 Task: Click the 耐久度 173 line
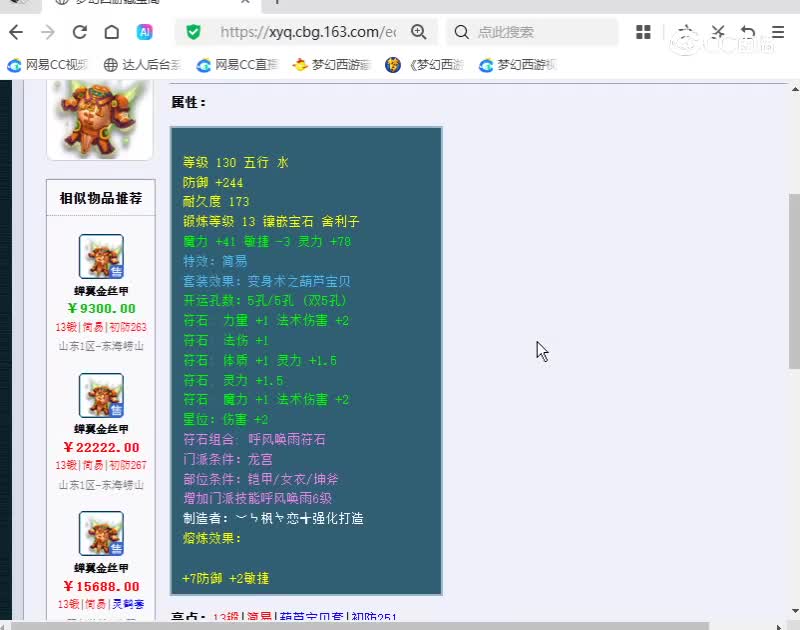(216, 201)
